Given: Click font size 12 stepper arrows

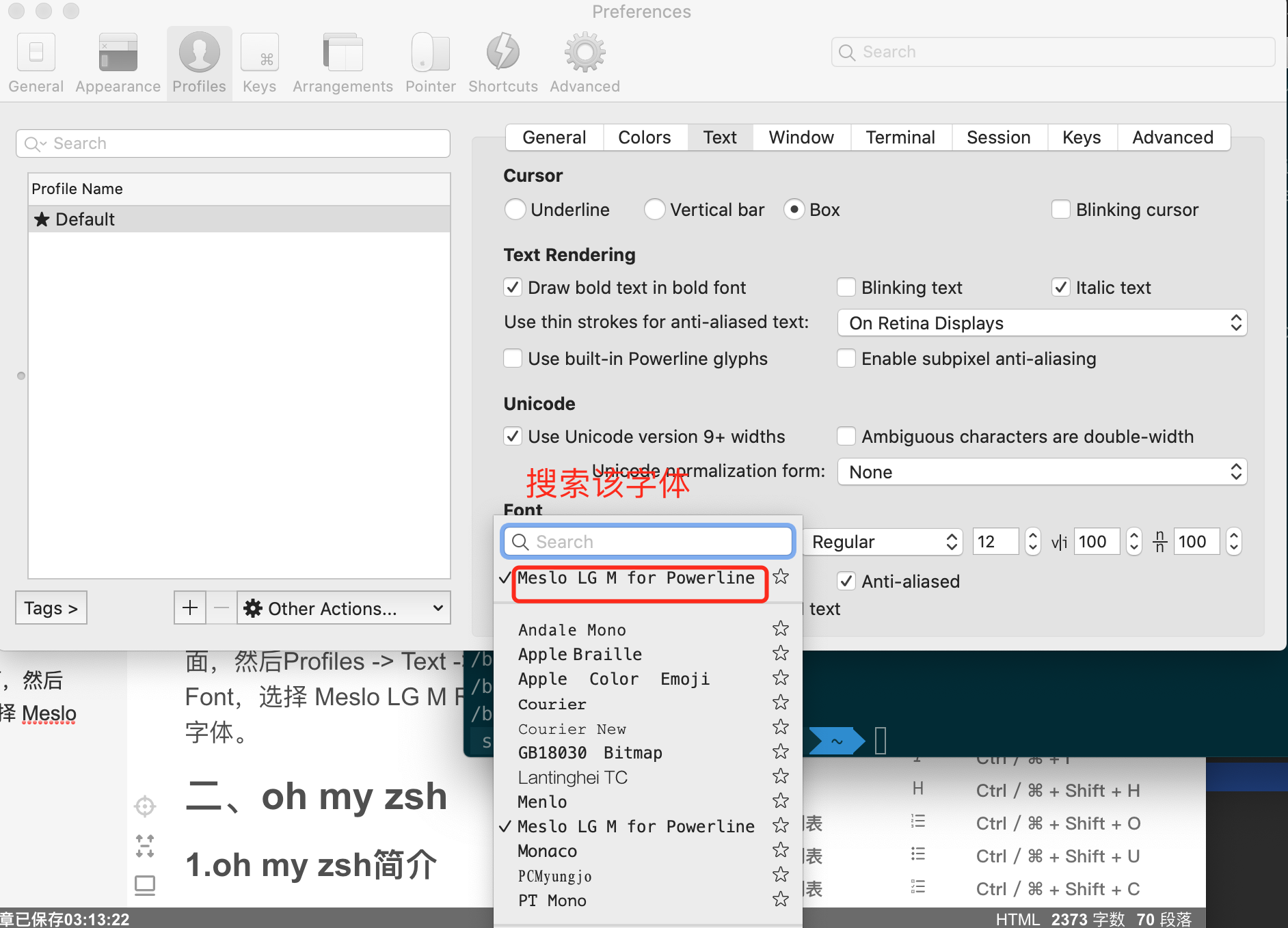Looking at the screenshot, I should pos(1033,542).
